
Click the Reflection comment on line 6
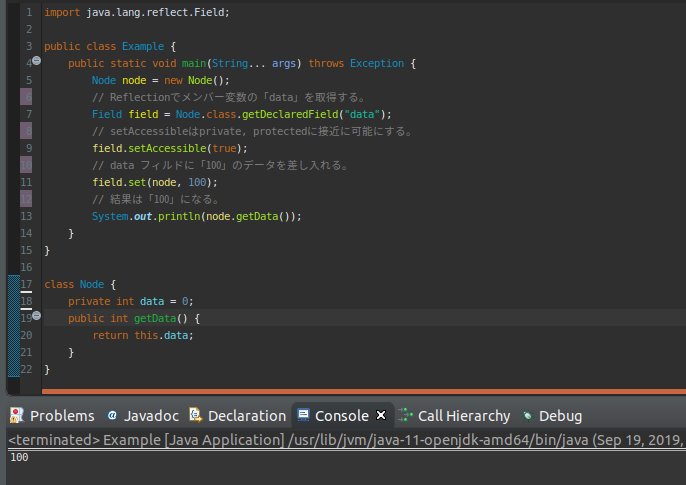click(228, 97)
